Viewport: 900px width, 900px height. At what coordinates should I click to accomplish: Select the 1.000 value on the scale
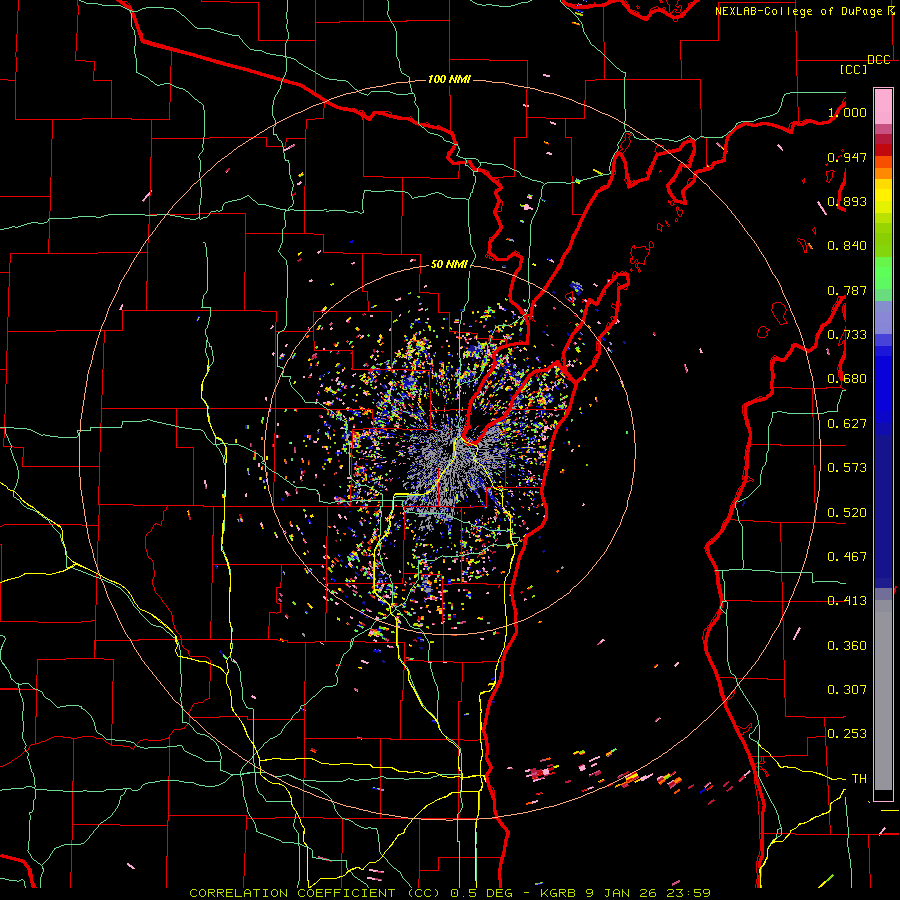point(847,112)
